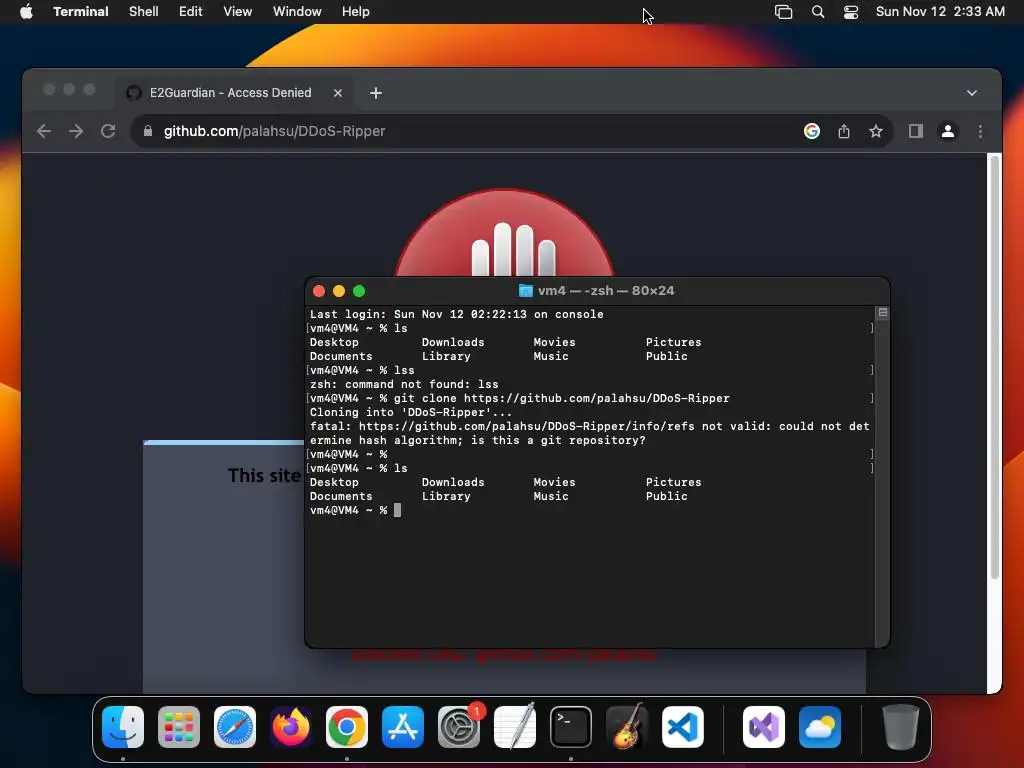The image size is (1024, 768).
Task: Close the E2Guardian - Access Denied tab
Action: (338, 93)
